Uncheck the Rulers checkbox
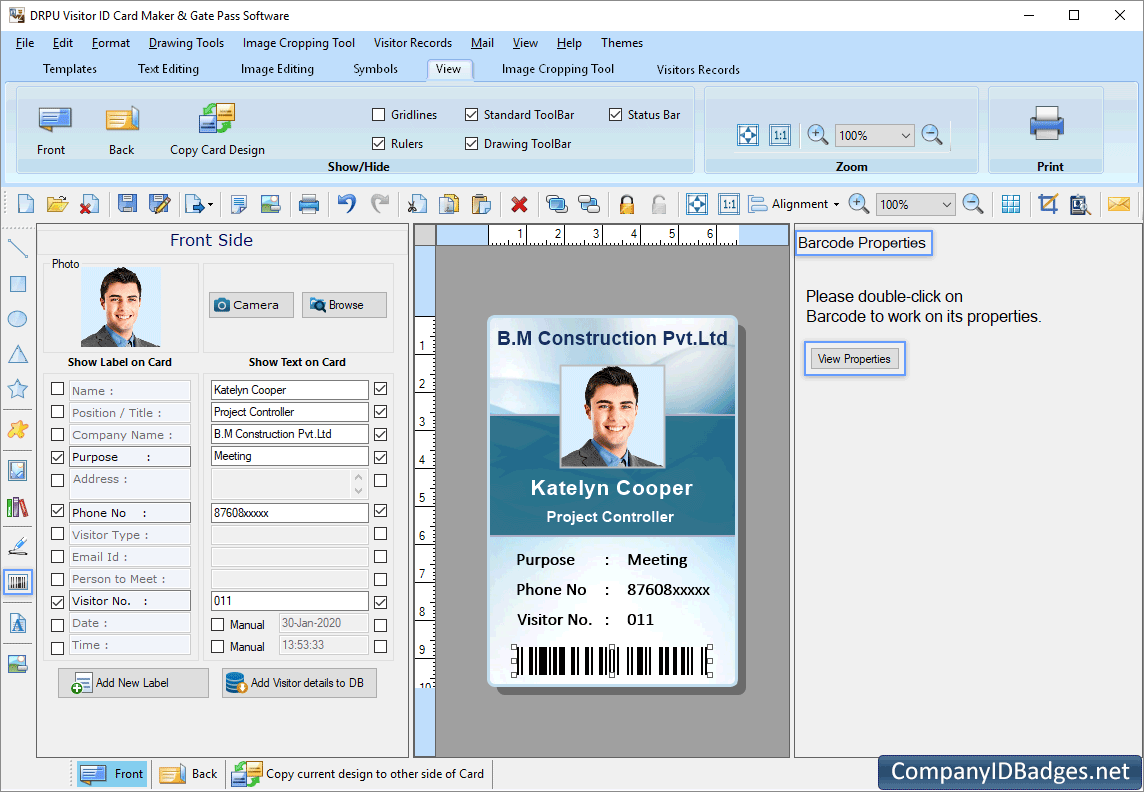Screen dimensions: 1144x792 pos(379,144)
